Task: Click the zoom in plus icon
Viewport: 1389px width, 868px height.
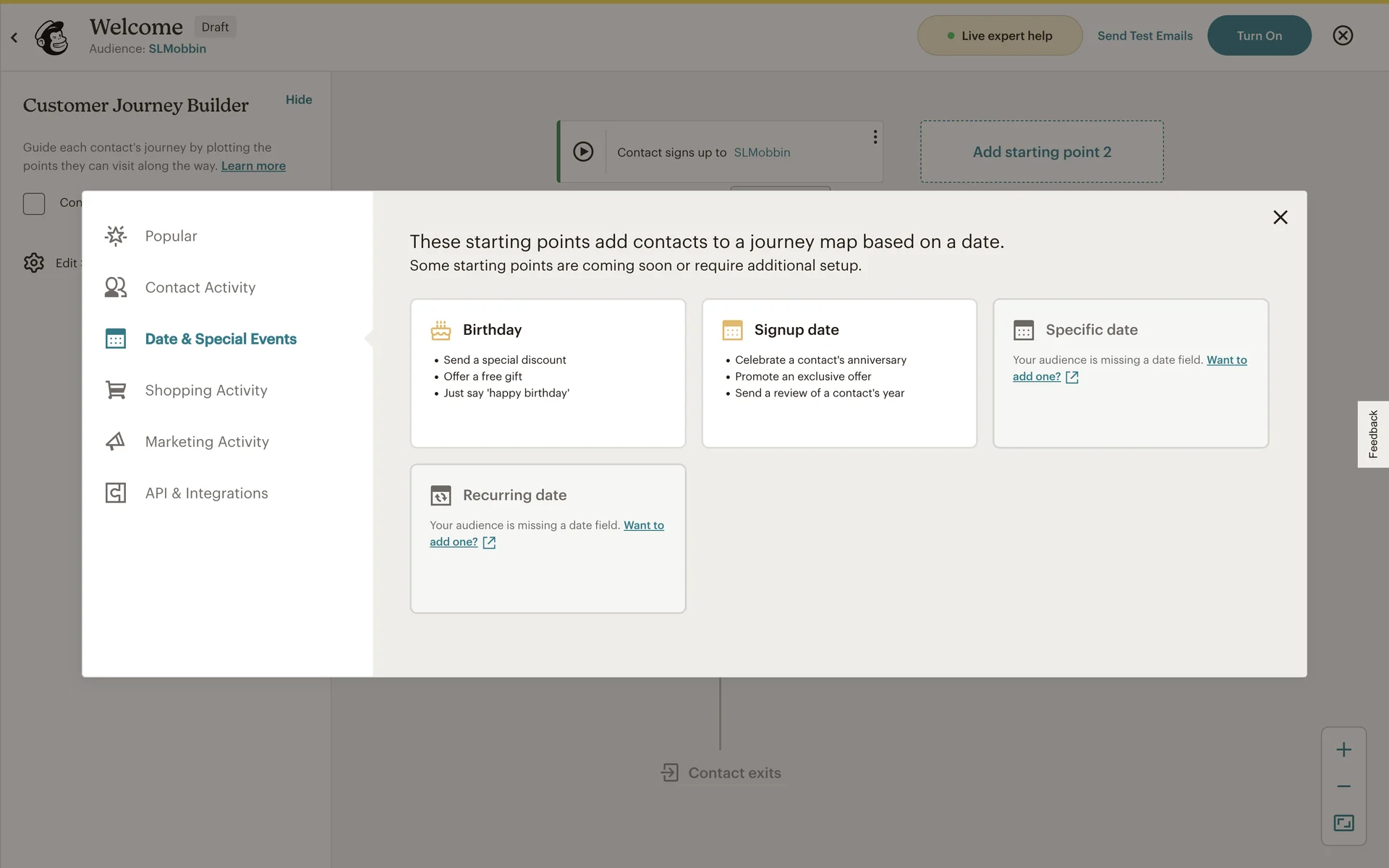Action: point(1343,749)
